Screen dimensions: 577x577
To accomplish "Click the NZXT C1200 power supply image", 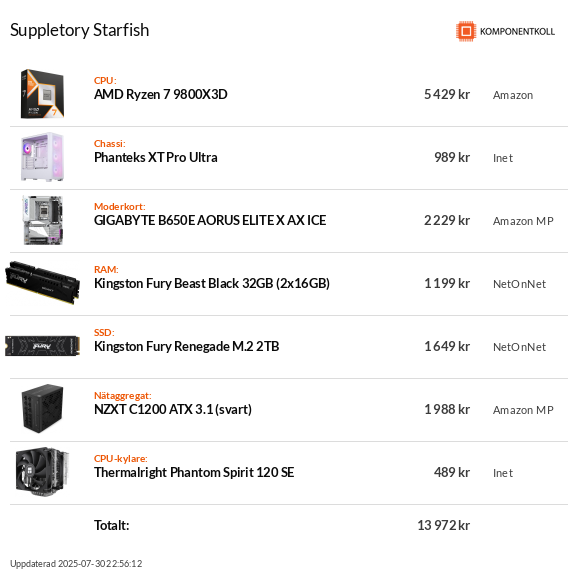I will (42, 409).
